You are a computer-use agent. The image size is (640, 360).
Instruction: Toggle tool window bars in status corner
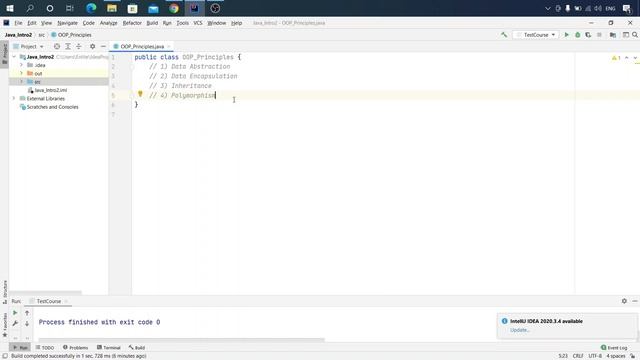click(5, 356)
